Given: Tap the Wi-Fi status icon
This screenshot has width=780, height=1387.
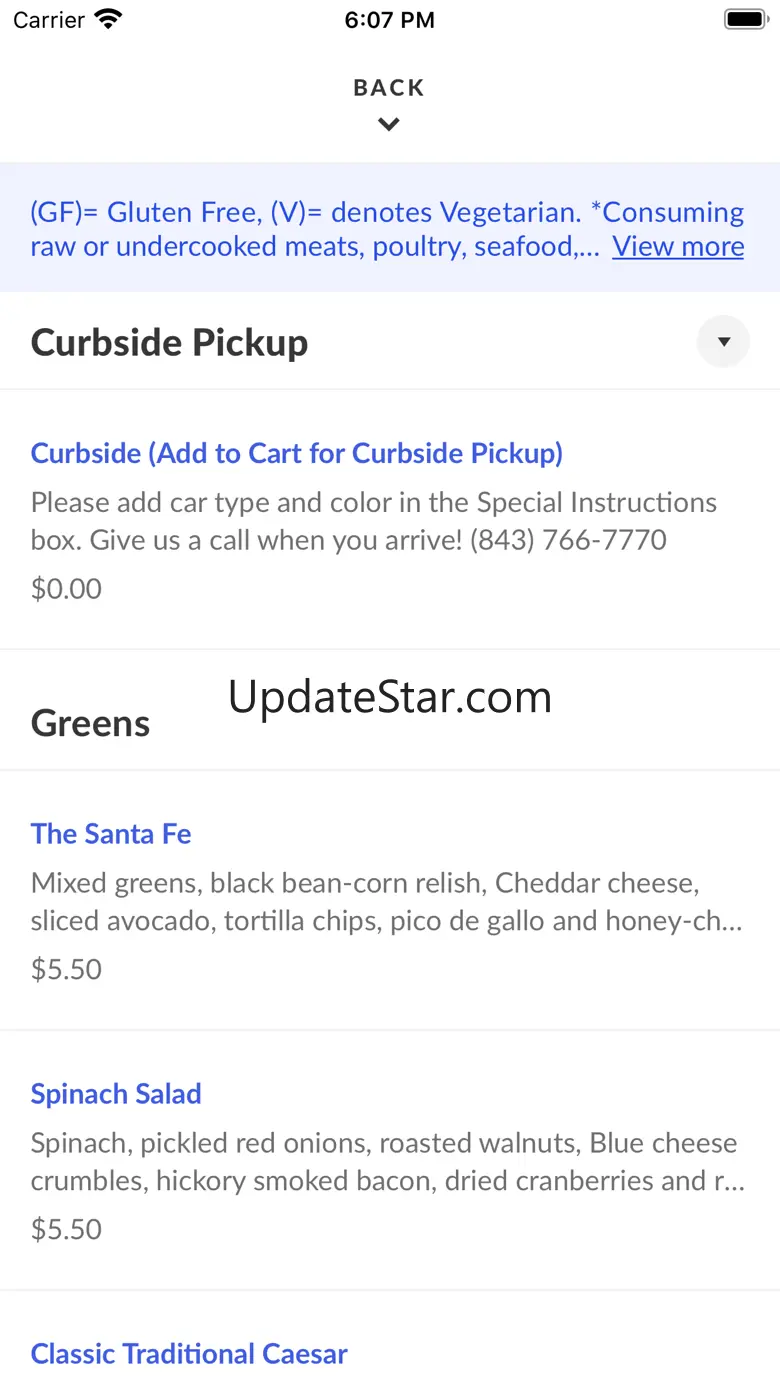Looking at the screenshot, I should tap(108, 20).
